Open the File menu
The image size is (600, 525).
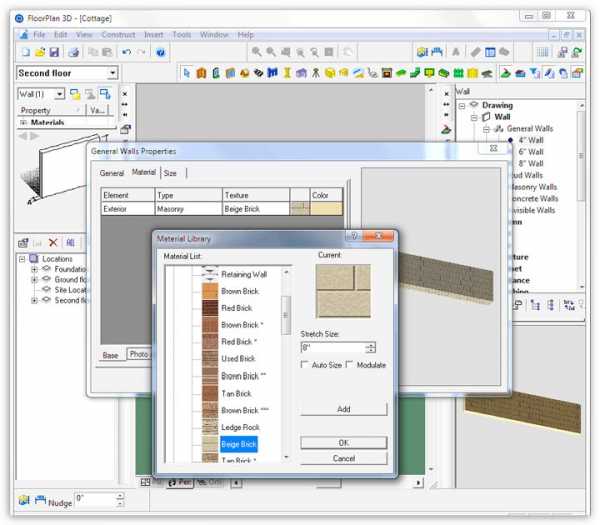(x=39, y=35)
